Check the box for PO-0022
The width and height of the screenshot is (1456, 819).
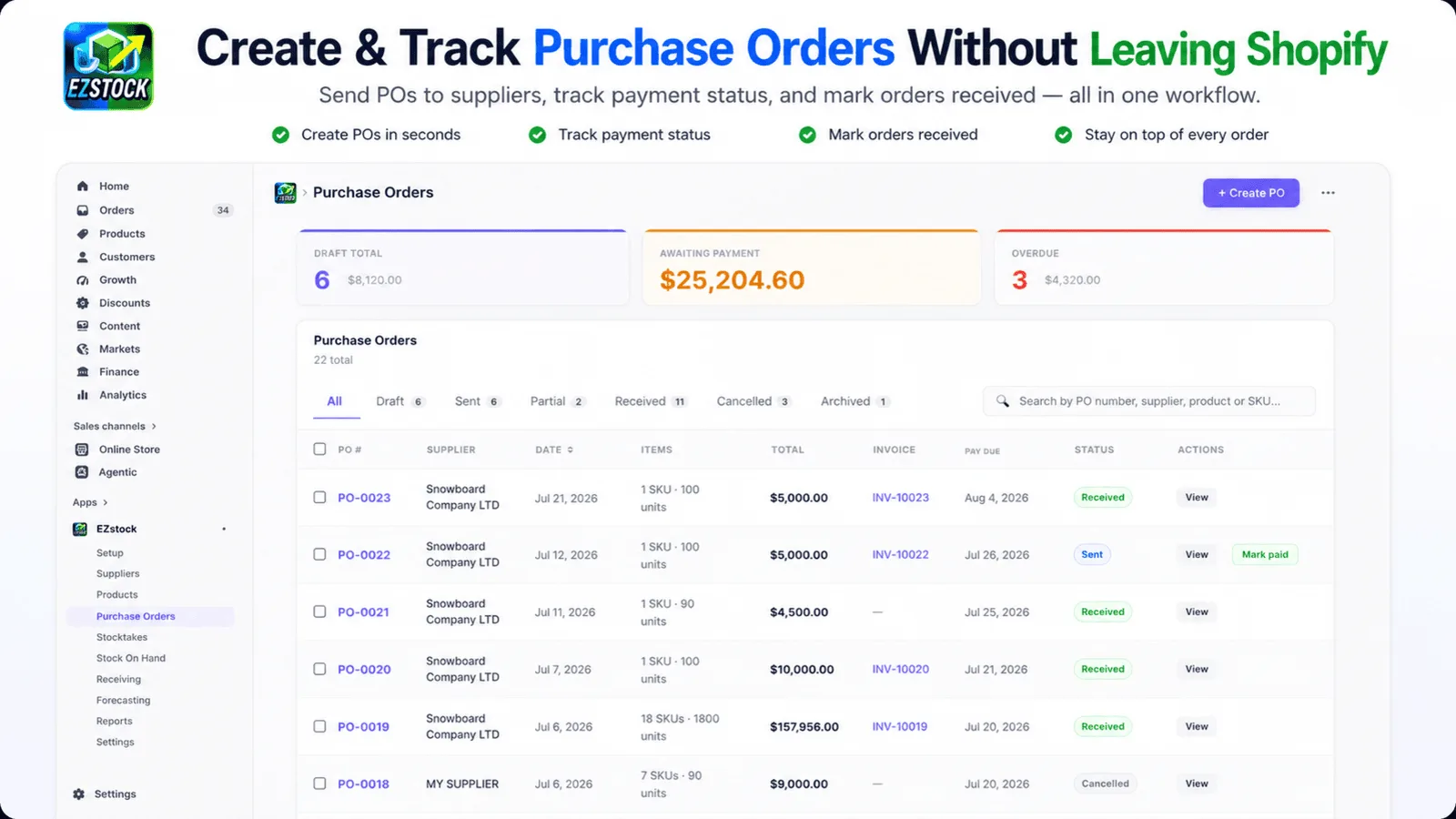click(x=319, y=554)
